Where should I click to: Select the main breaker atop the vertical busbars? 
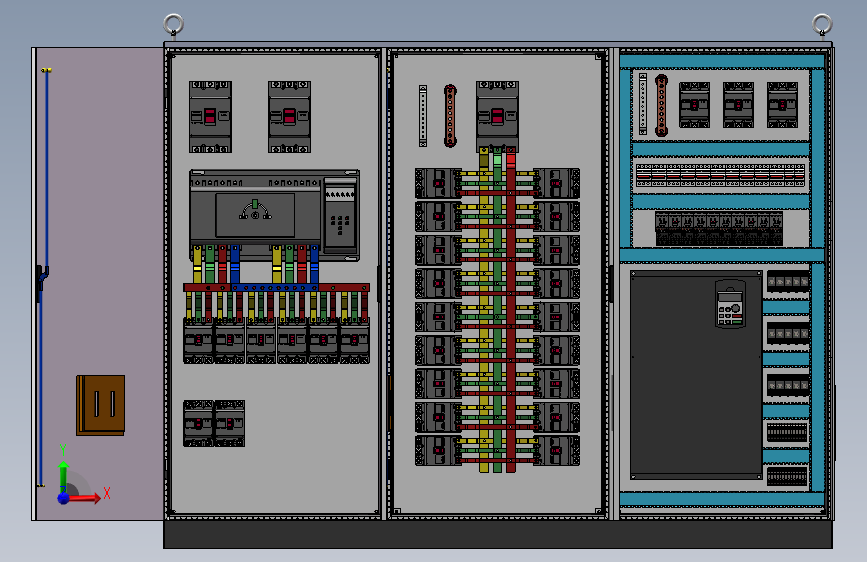(497, 117)
